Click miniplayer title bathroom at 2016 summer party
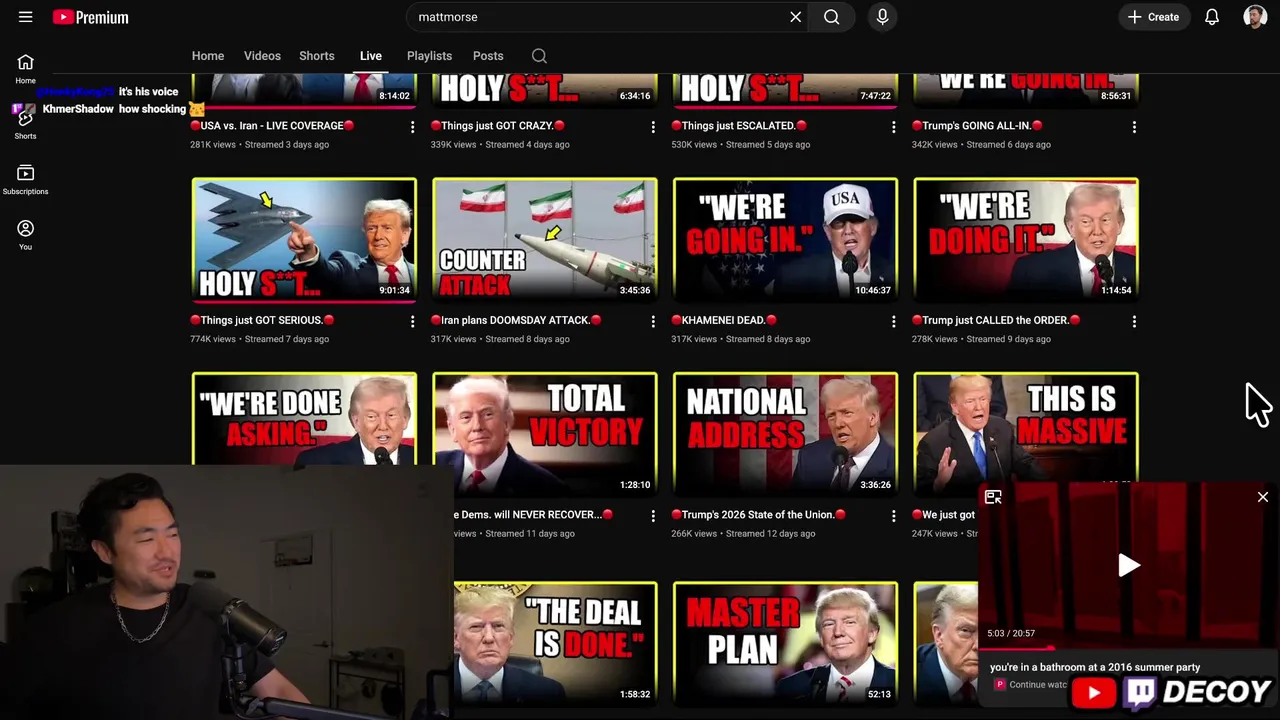 [x=1095, y=667]
